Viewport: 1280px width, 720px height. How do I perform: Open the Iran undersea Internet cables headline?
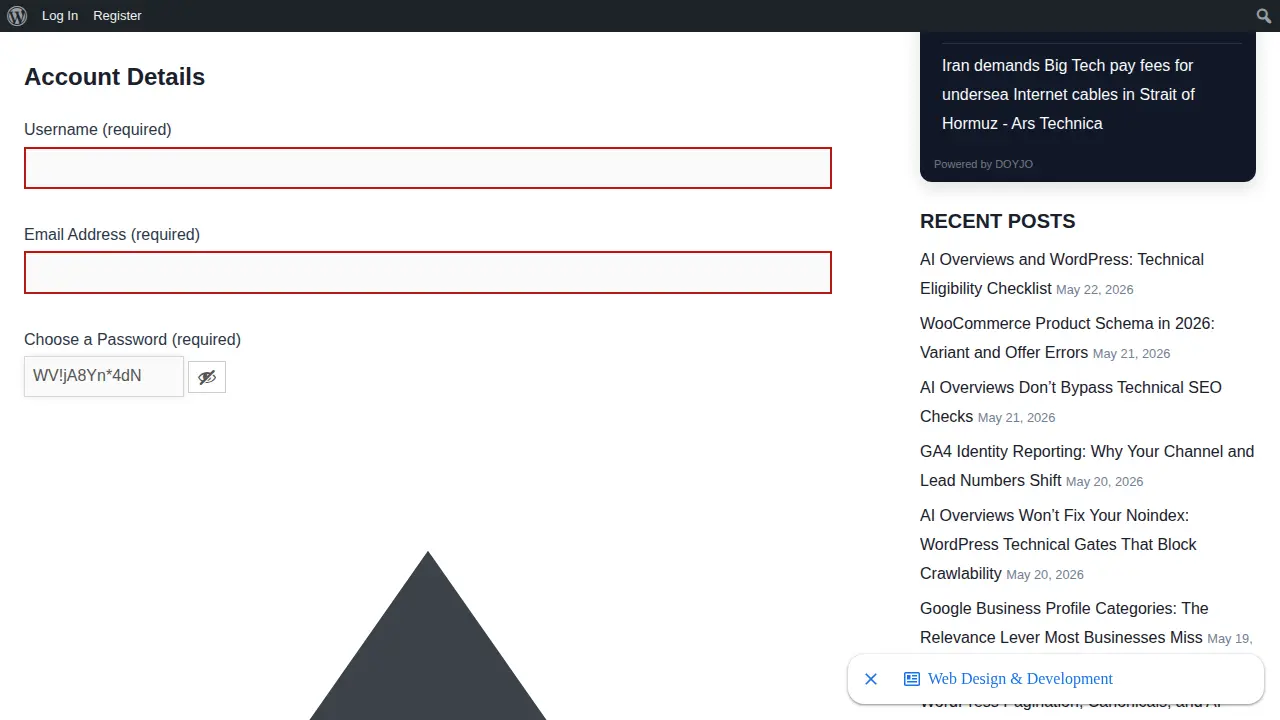point(1068,94)
